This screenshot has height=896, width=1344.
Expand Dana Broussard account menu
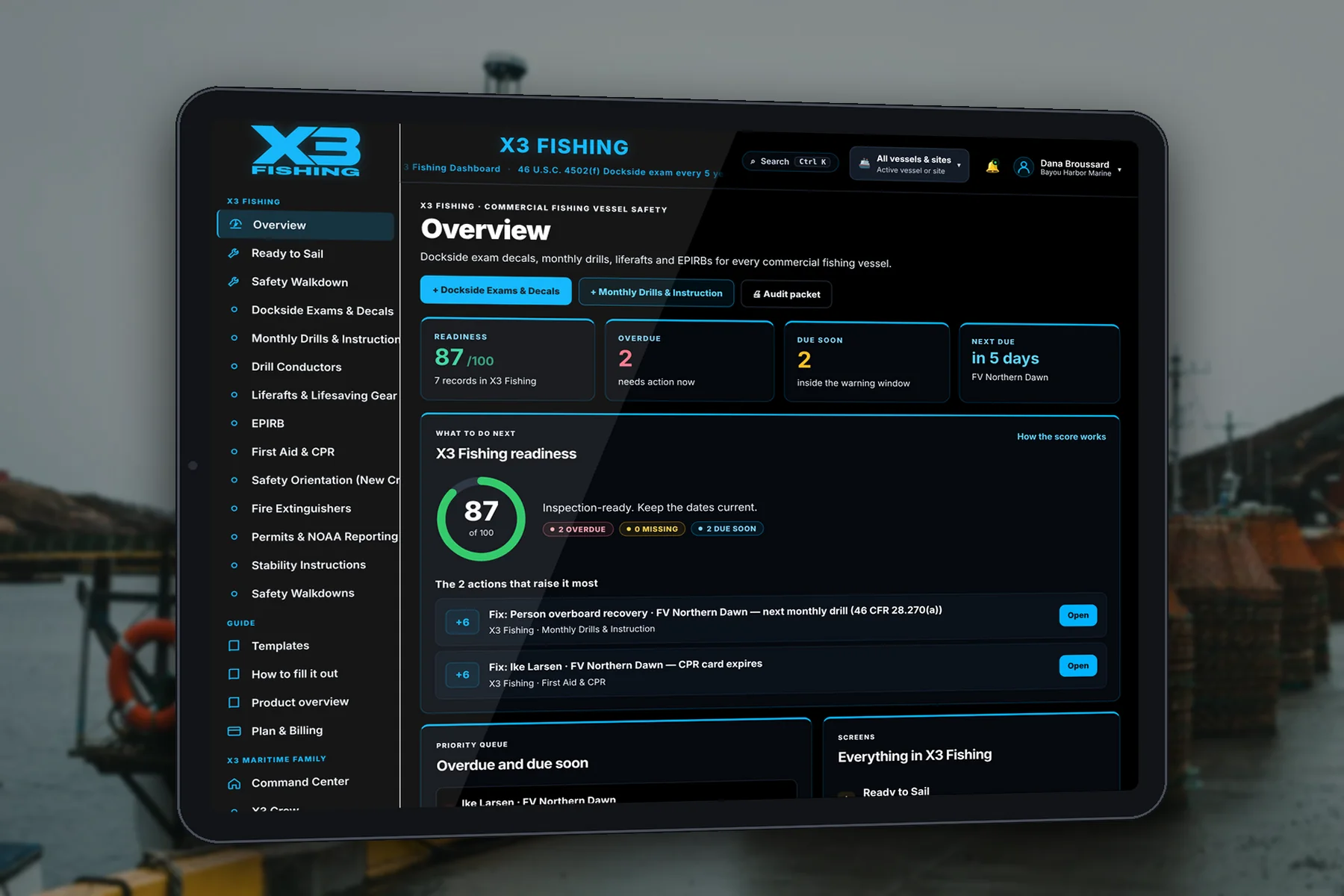pos(1068,168)
